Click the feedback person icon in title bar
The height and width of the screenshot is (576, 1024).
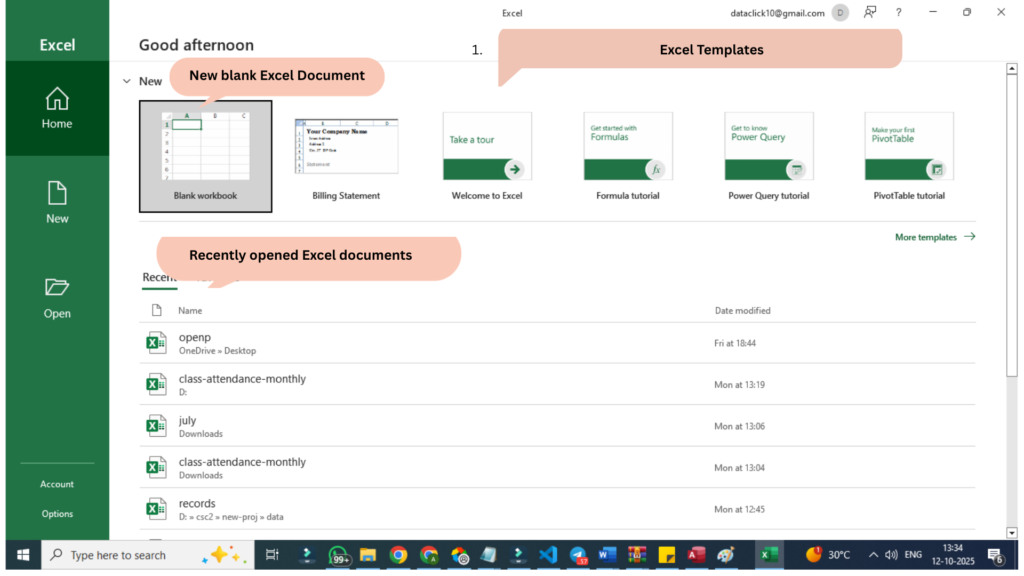pos(870,12)
